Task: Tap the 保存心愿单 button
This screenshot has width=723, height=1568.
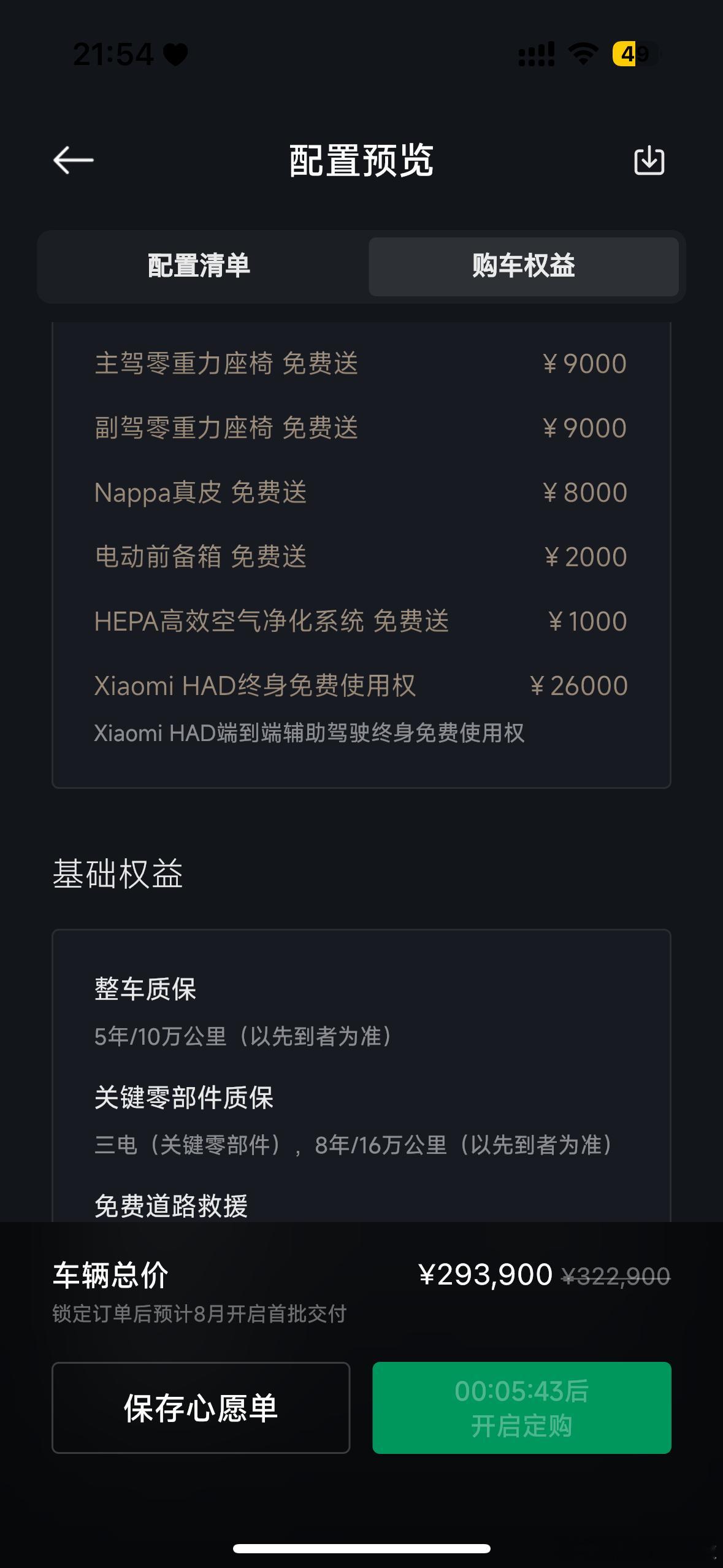Action: 201,1407
